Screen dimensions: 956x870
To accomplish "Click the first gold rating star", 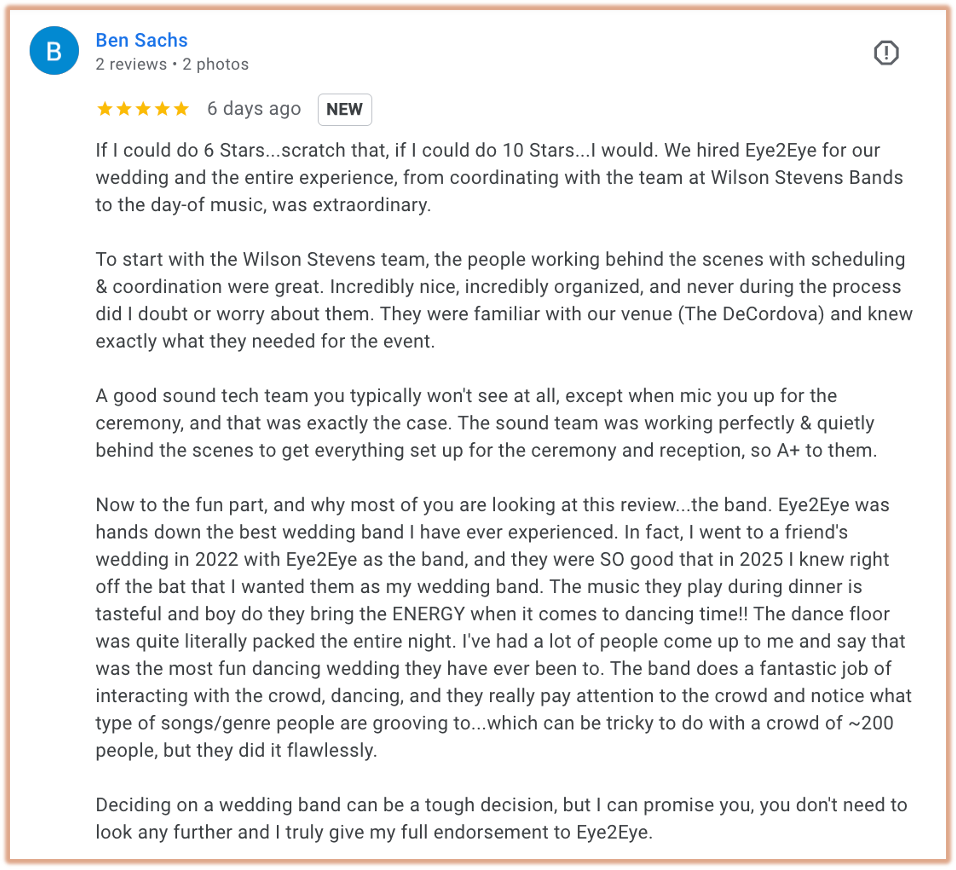I will (x=105, y=109).
